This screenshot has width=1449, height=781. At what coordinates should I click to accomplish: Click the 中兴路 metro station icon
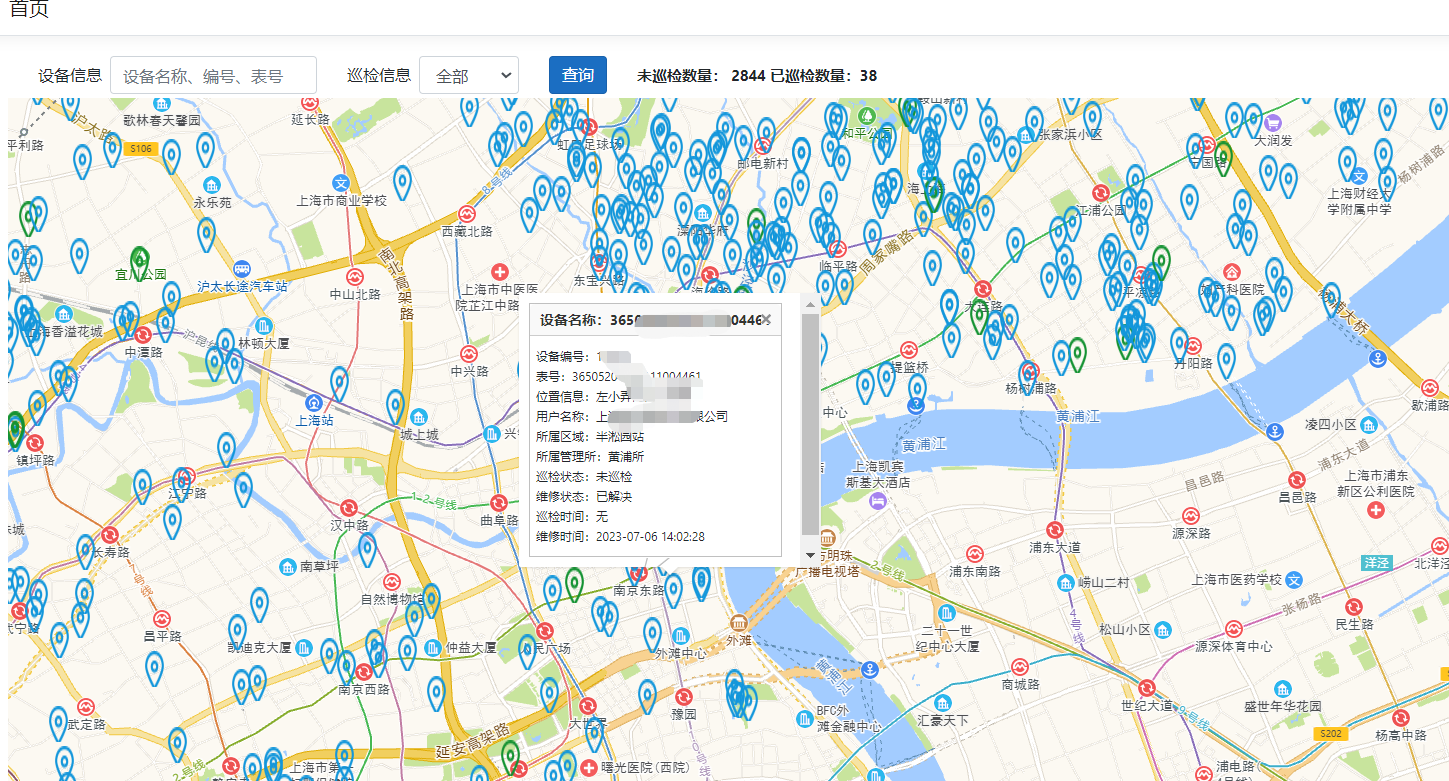pos(468,353)
